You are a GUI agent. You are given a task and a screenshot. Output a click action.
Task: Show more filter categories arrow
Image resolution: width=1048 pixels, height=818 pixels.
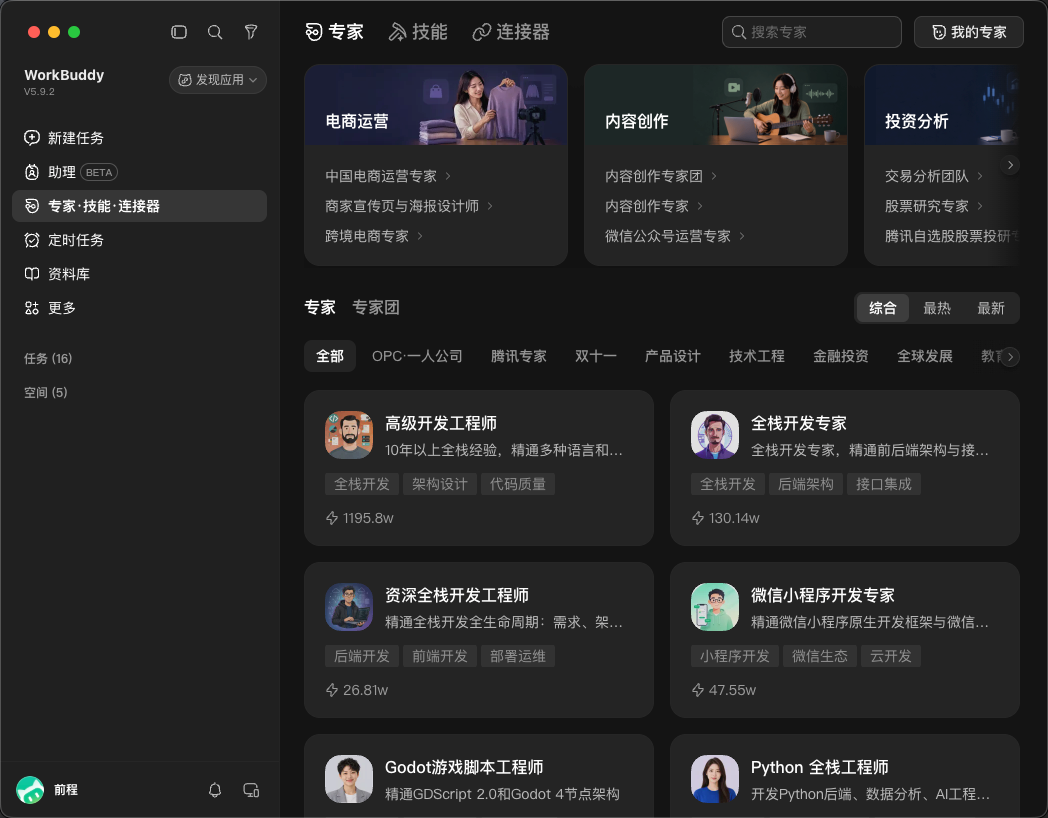tap(1010, 357)
